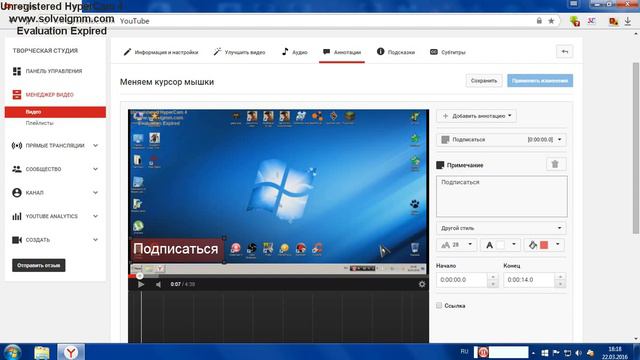Open the font size 28 dropdown
The height and width of the screenshot is (360, 640).
456,245
